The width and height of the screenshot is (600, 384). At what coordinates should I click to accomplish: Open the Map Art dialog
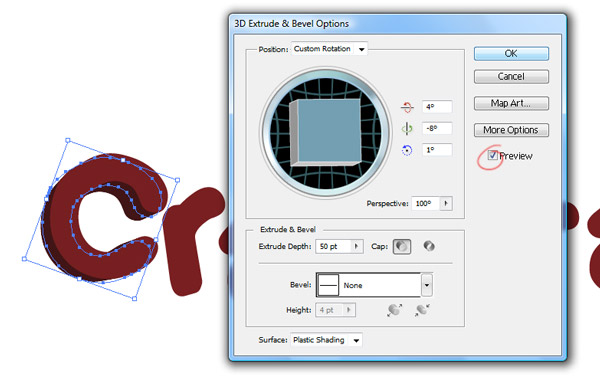point(511,103)
